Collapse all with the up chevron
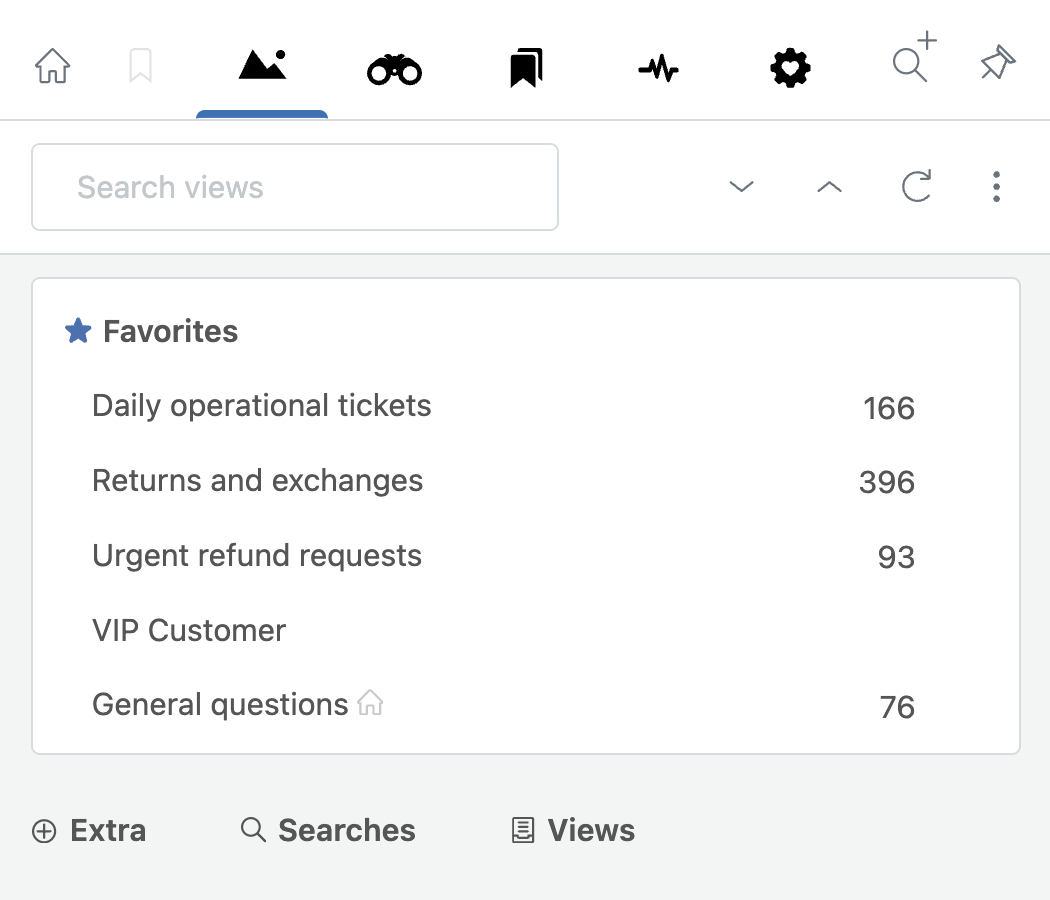The image size is (1050, 900). 829,187
